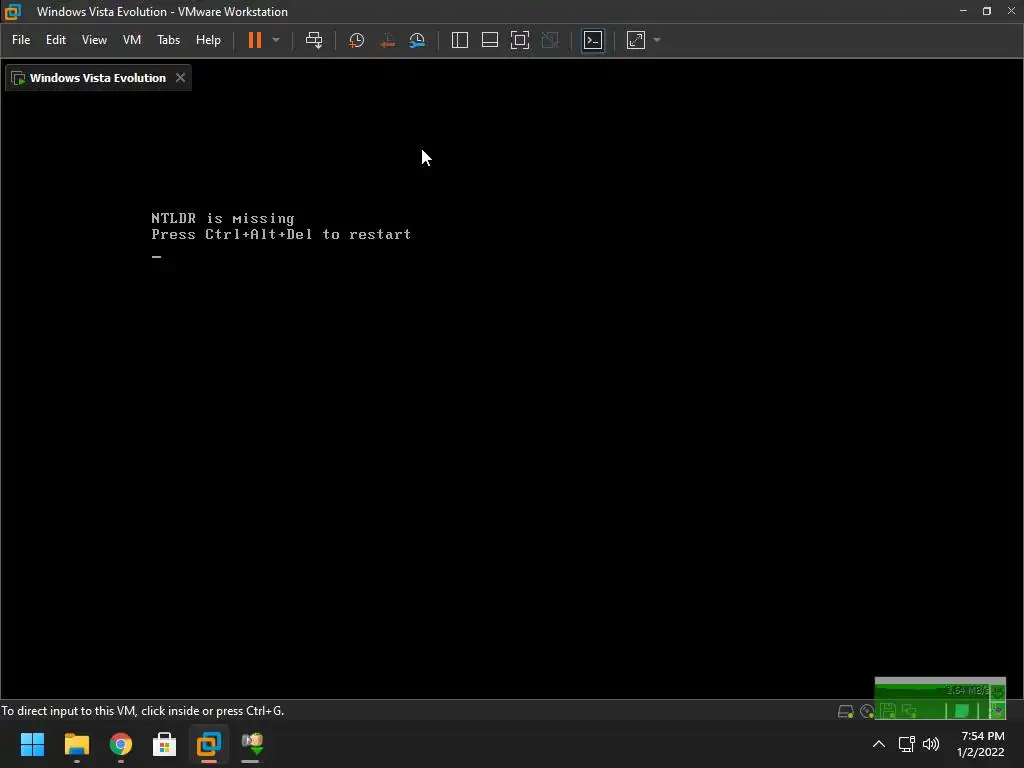Open the snapshot manager
The width and height of the screenshot is (1024, 768).
(417, 40)
